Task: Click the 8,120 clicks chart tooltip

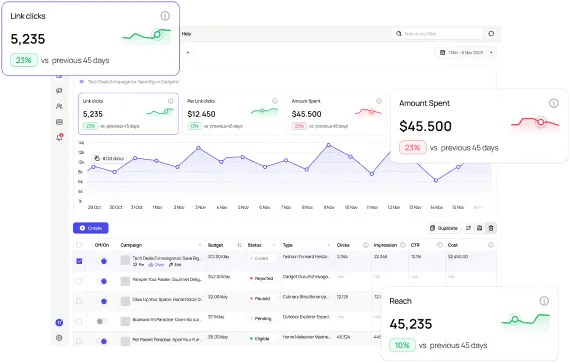Action: [109, 158]
